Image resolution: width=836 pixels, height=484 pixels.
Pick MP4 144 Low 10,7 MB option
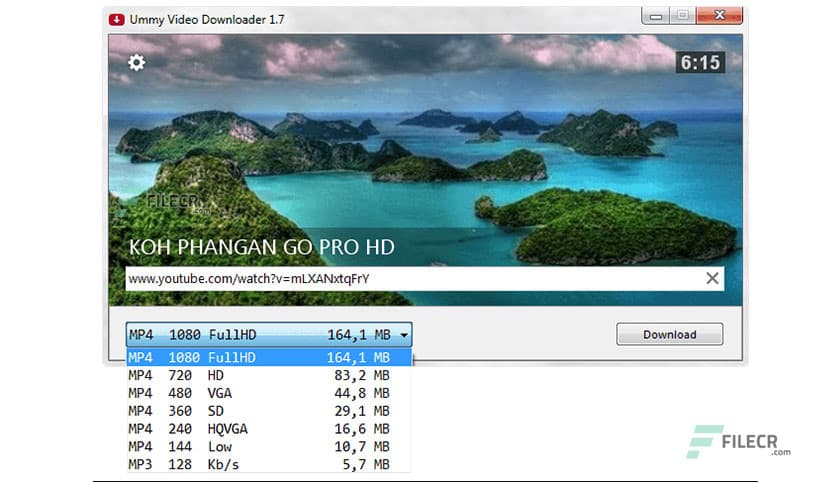point(269,447)
